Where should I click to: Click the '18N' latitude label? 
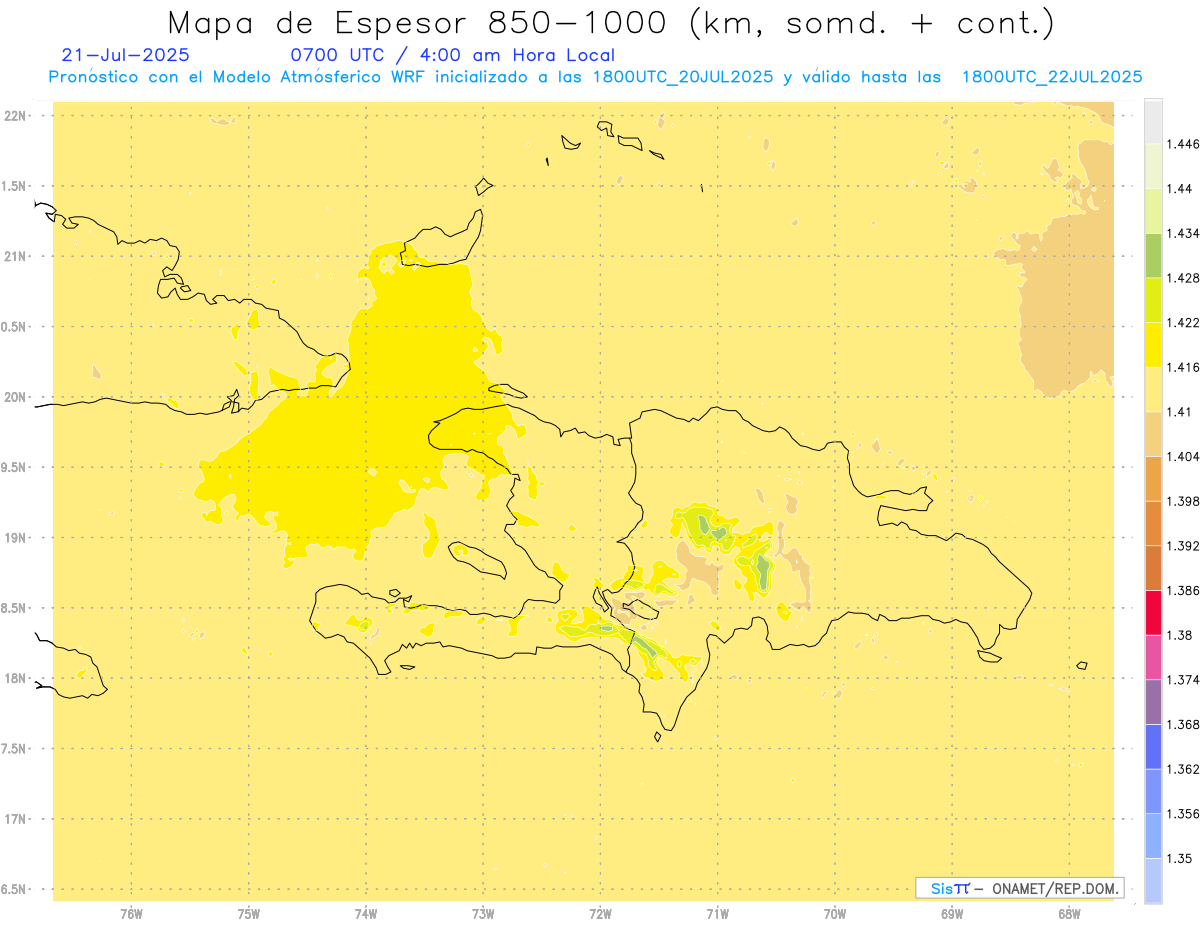click(17, 679)
